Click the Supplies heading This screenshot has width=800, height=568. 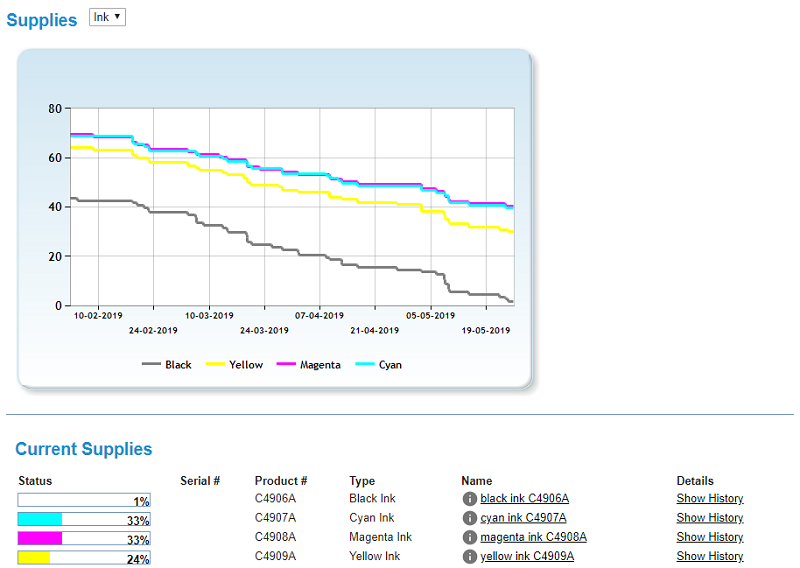coord(42,20)
